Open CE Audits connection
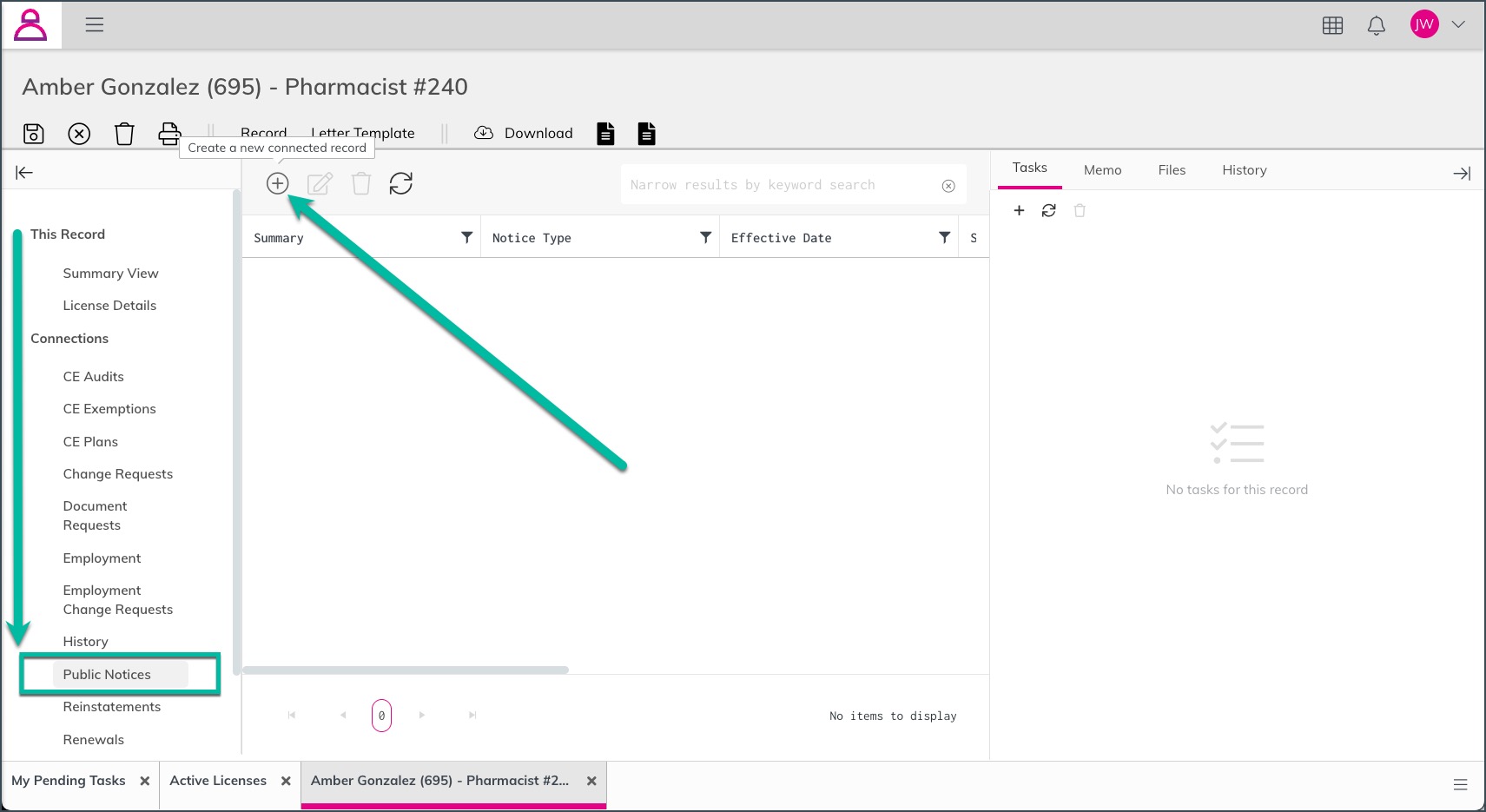Viewport: 1486px width, 812px height. pyautogui.click(x=93, y=377)
